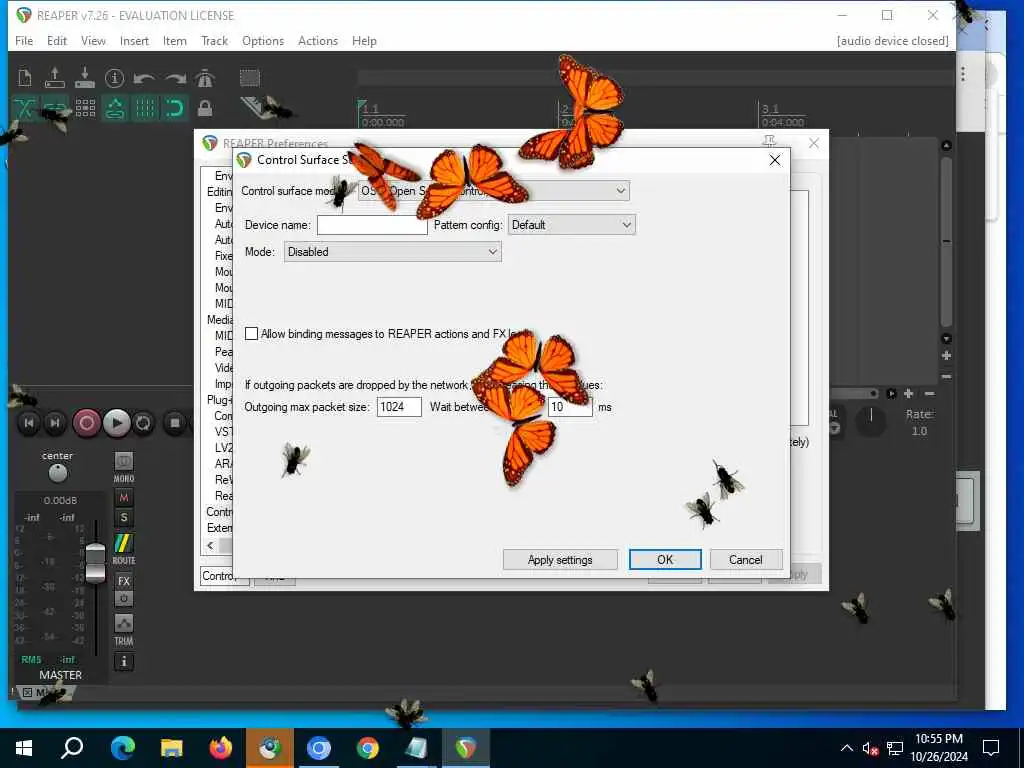The image size is (1024, 768).
Task: Click the Stop transport button
Action: [x=174, y=423]
